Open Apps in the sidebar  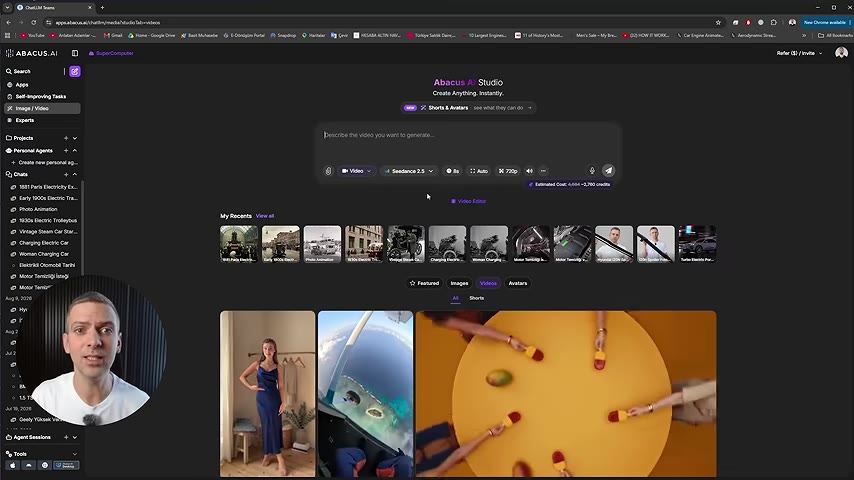(x=42, y=85)
